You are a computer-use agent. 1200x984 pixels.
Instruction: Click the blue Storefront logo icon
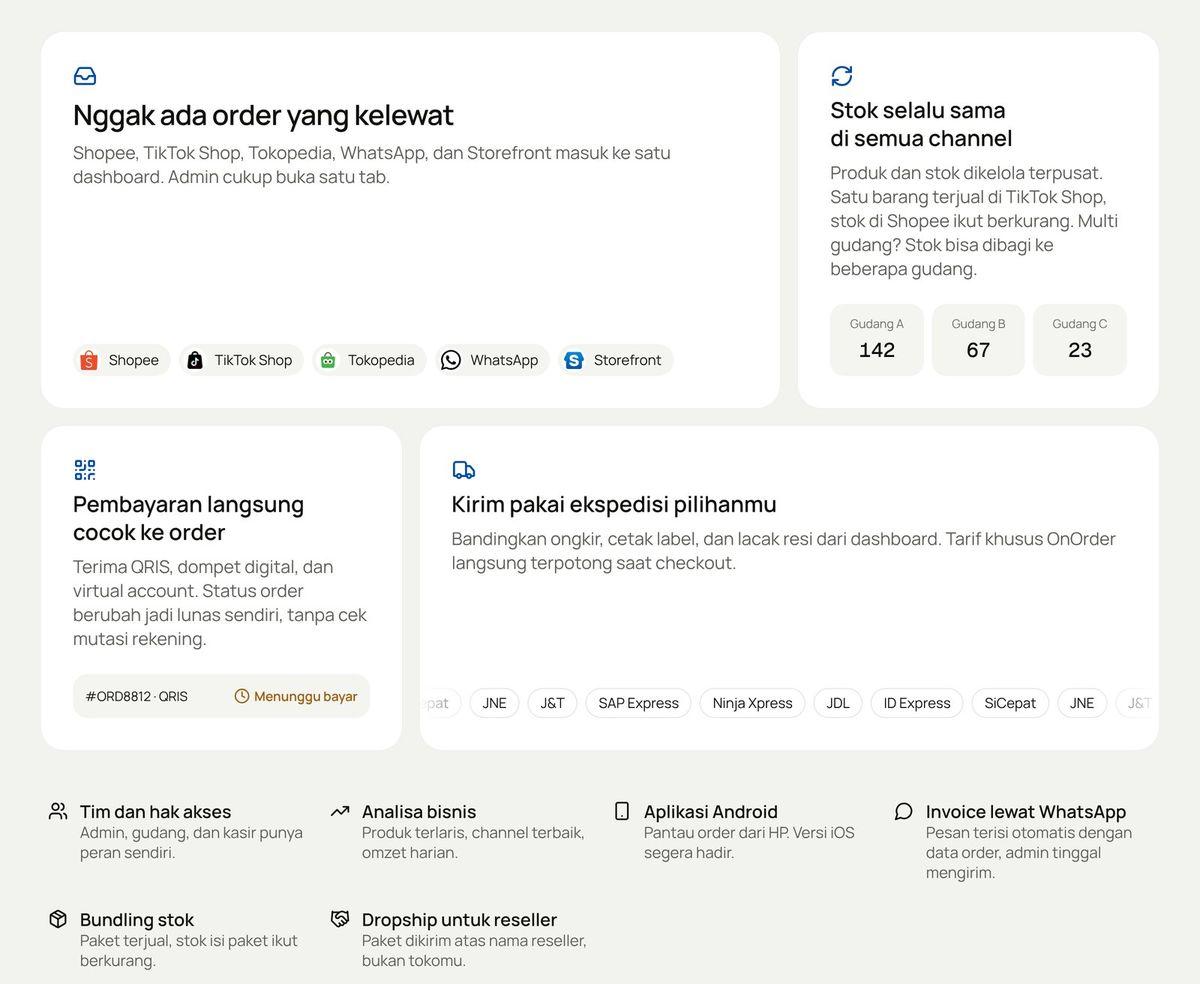click(574, 360)
